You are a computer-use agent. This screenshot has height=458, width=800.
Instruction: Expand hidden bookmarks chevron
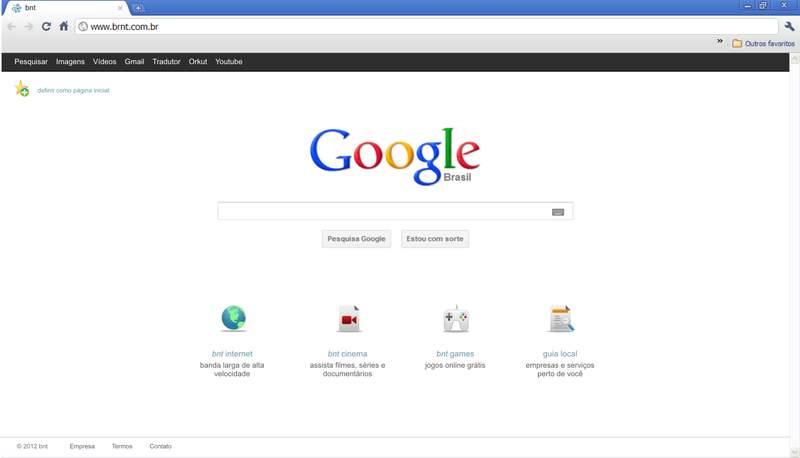720,41
